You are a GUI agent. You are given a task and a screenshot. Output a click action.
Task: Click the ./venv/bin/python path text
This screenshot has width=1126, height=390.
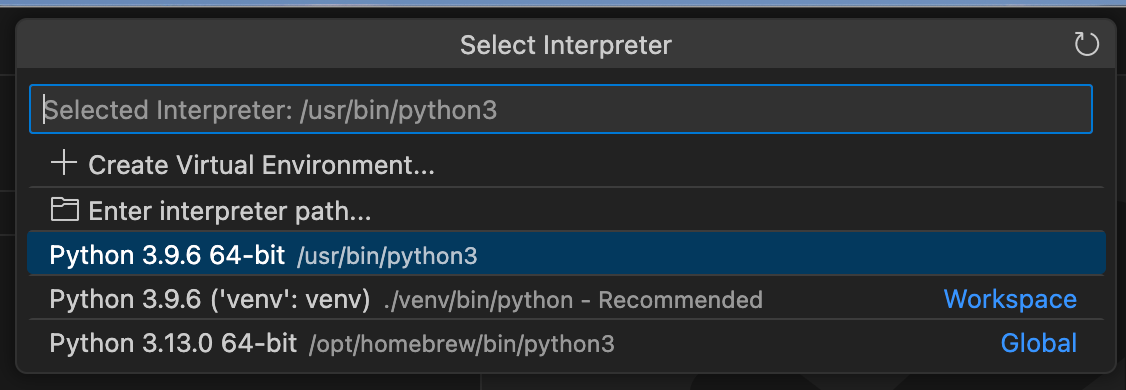click(479, 300)
